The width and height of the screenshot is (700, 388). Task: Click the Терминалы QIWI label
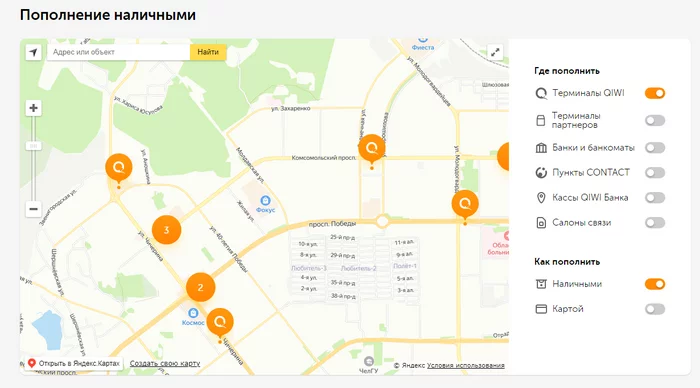pyautogui.click(x=588, y=93)
